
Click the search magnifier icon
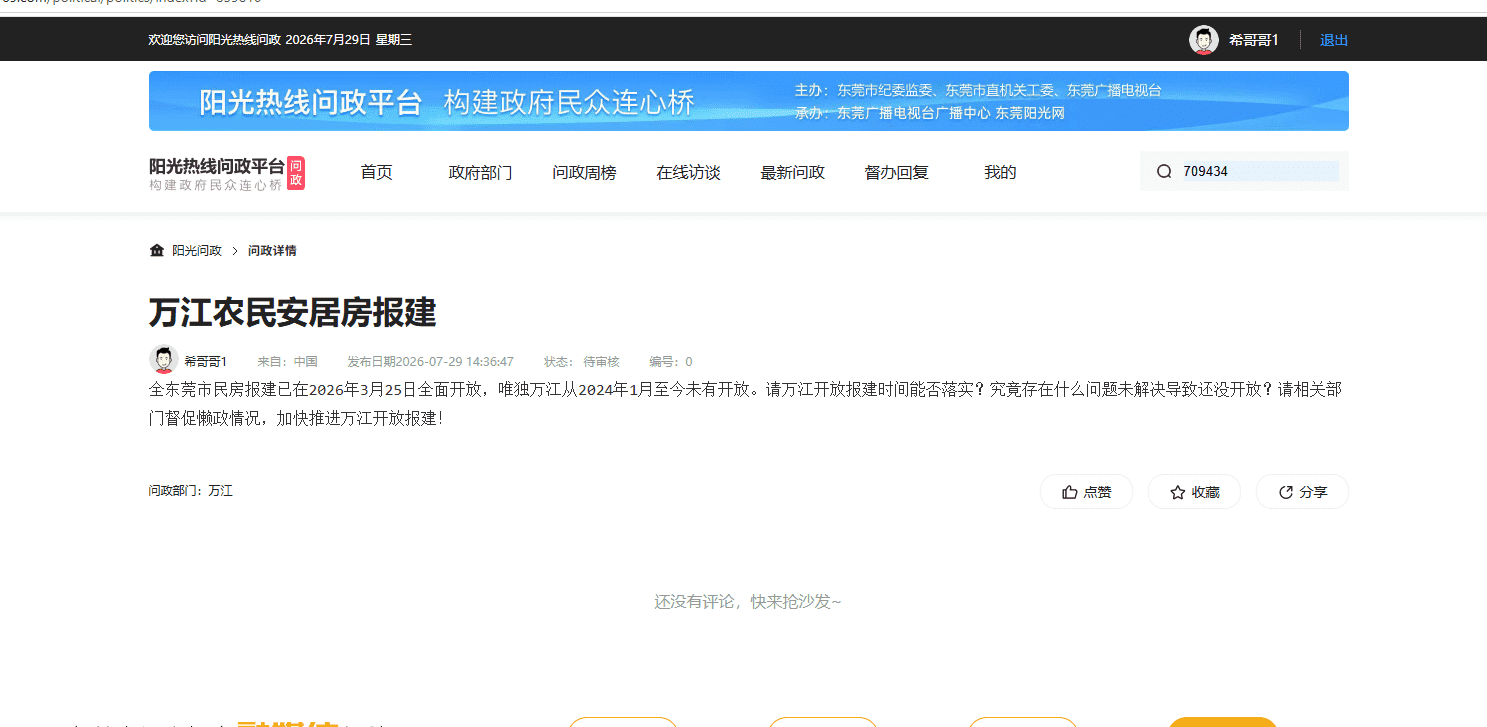click(1164, 171)
